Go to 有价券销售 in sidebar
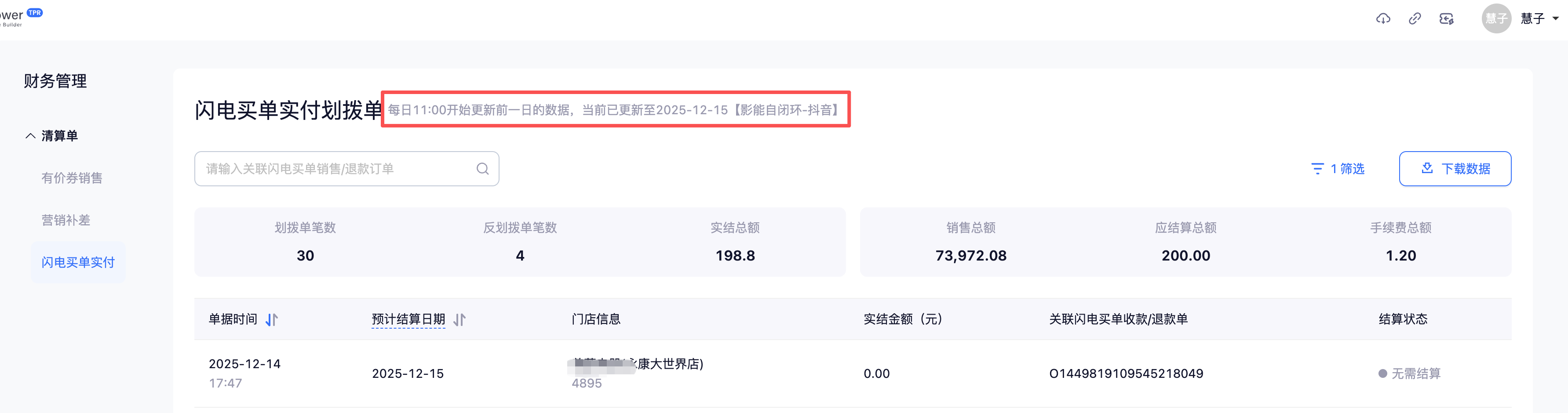 point(72,178)
